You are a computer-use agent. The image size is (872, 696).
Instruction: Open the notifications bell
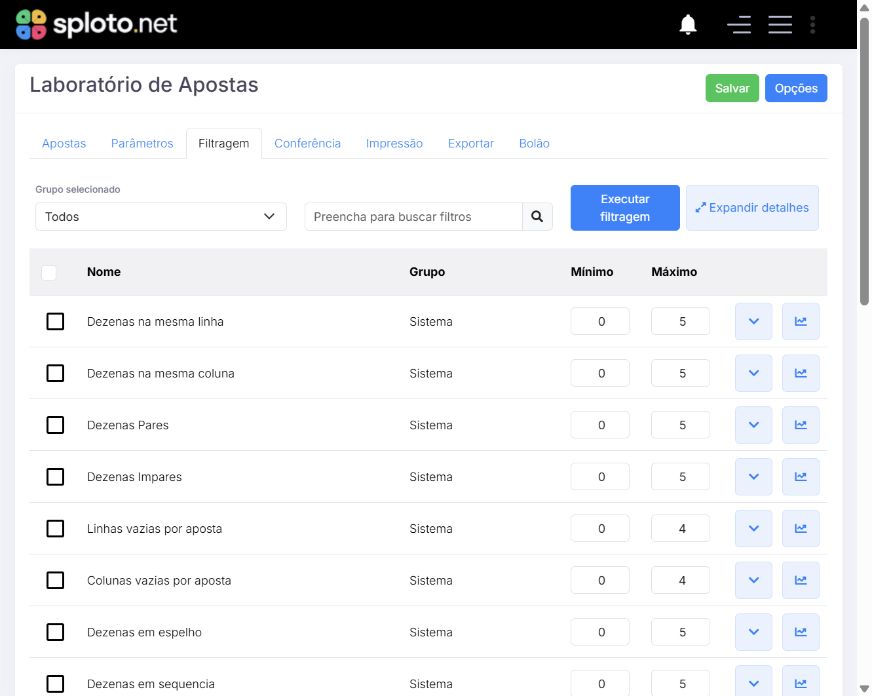[x=688, y=24]
